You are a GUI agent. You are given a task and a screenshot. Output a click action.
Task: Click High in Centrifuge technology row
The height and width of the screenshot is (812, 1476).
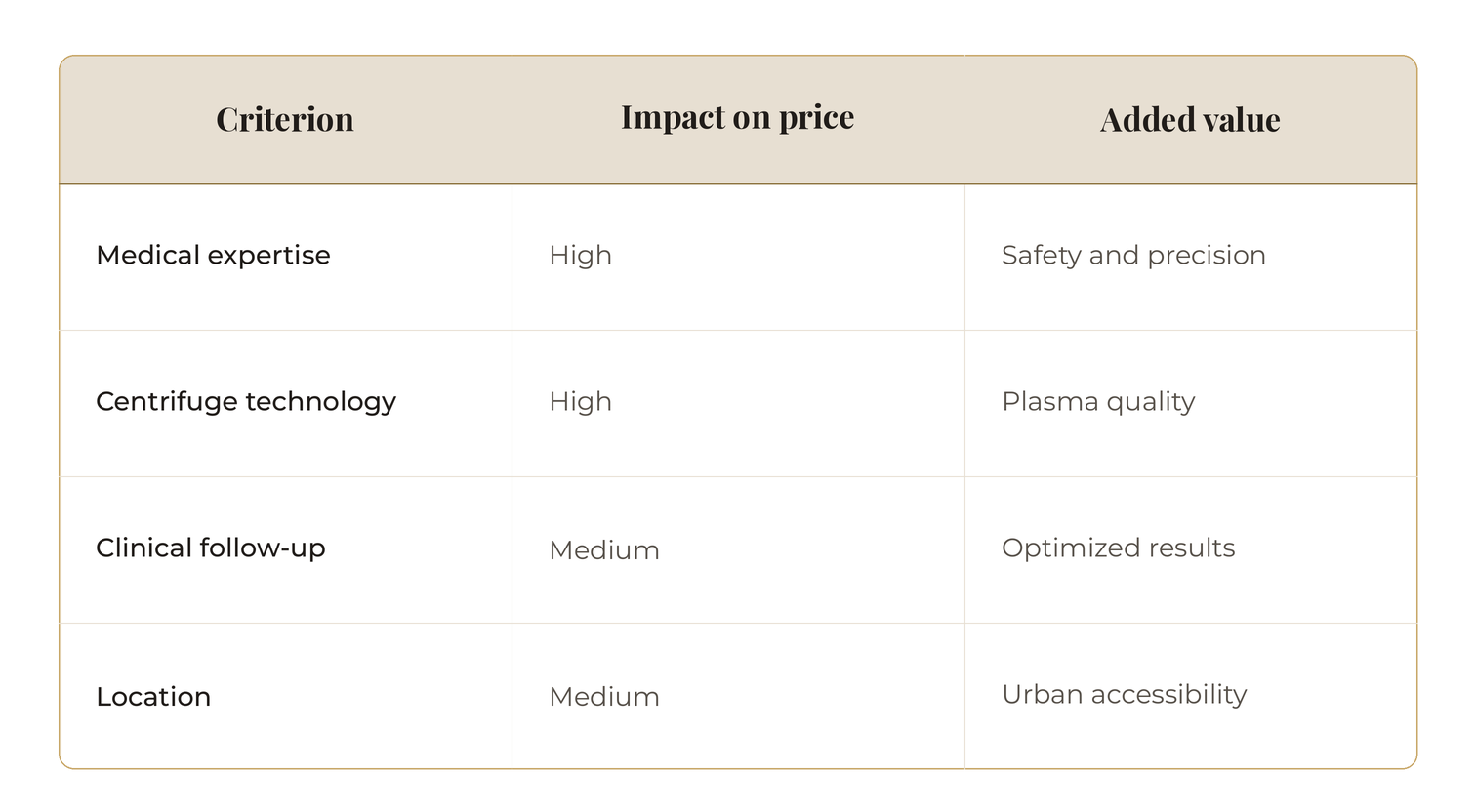(580, 401)
